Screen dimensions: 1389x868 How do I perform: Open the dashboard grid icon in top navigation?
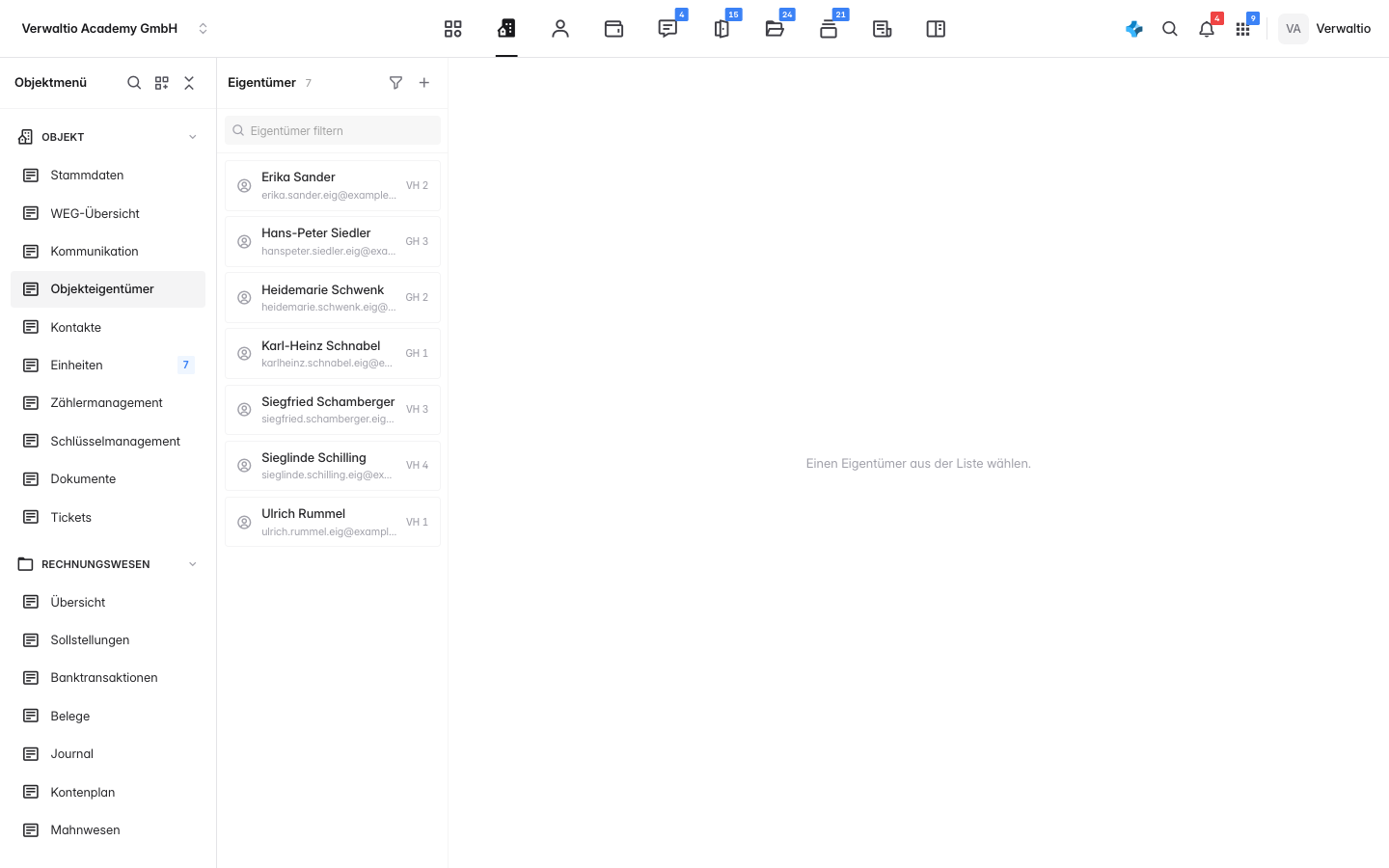452,29
